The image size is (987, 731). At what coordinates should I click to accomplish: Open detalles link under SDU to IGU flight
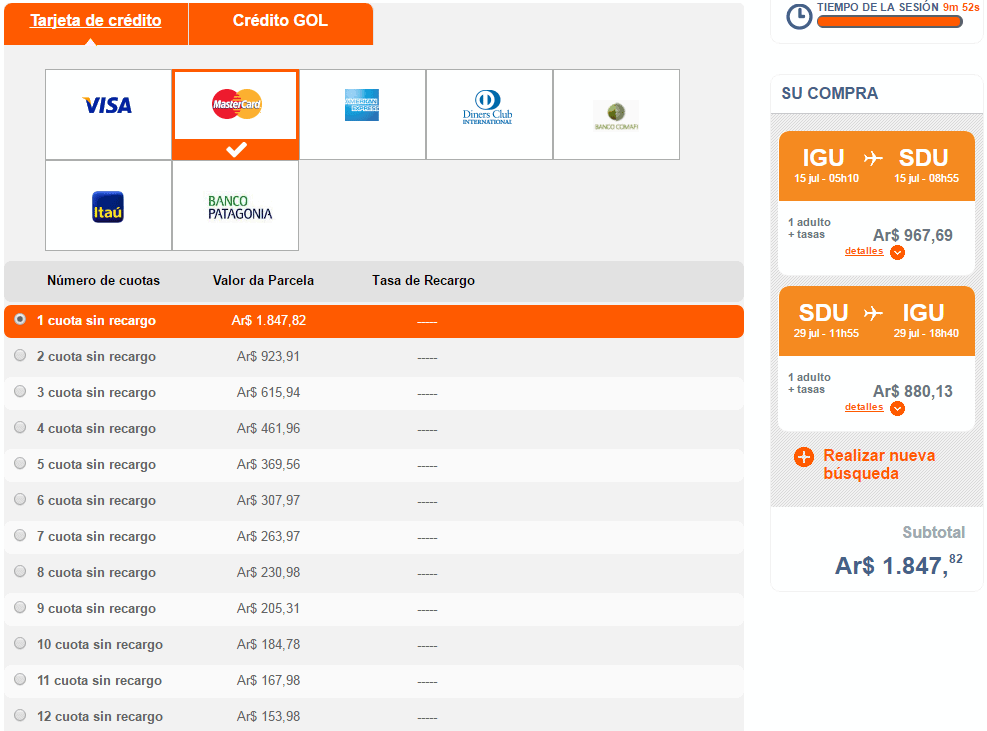tap(864, 407)
